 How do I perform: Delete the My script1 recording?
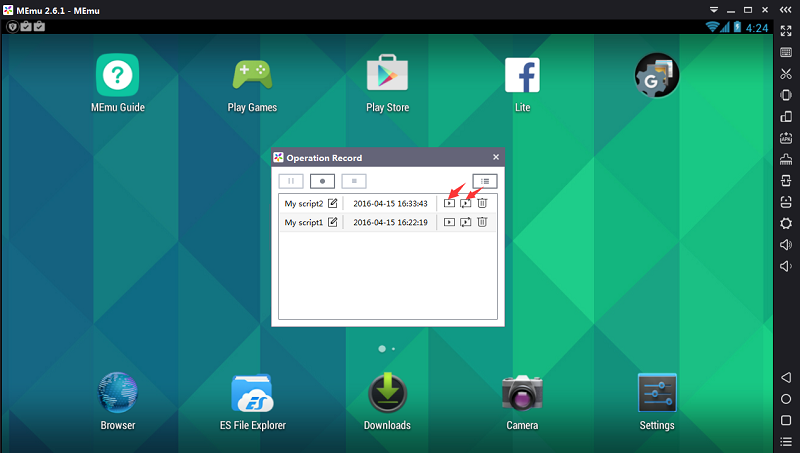pyautogui.click(x=482, y=222)
